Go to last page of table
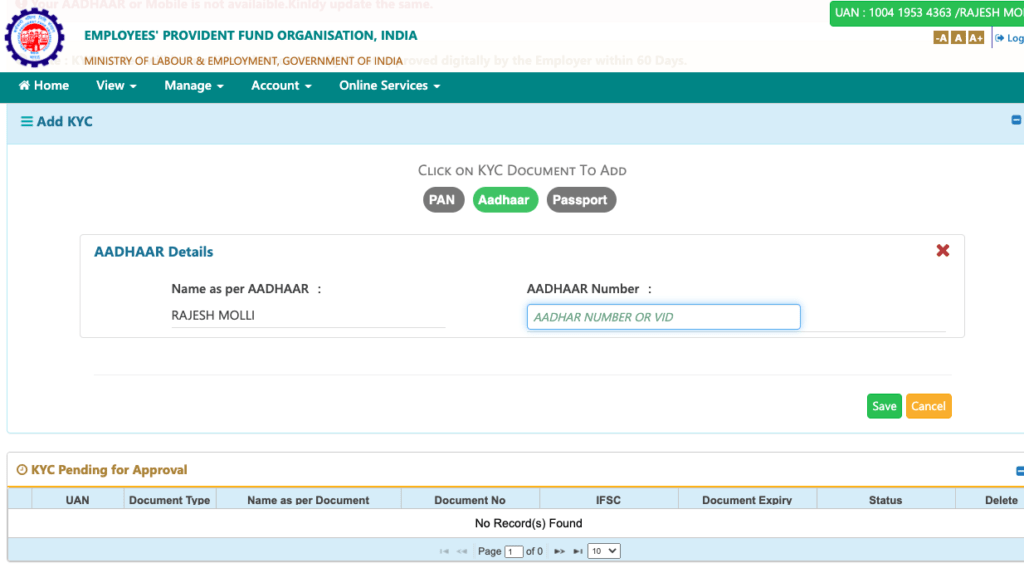 578,552
